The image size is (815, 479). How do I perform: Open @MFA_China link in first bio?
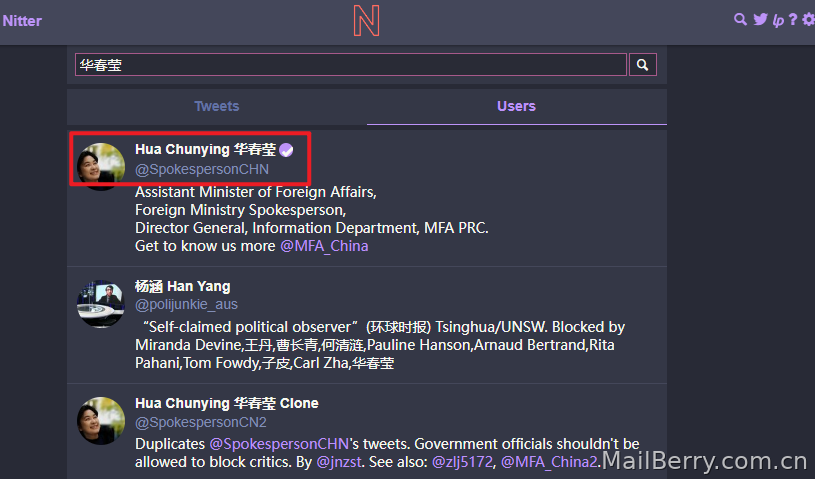(x=324, y=246)
